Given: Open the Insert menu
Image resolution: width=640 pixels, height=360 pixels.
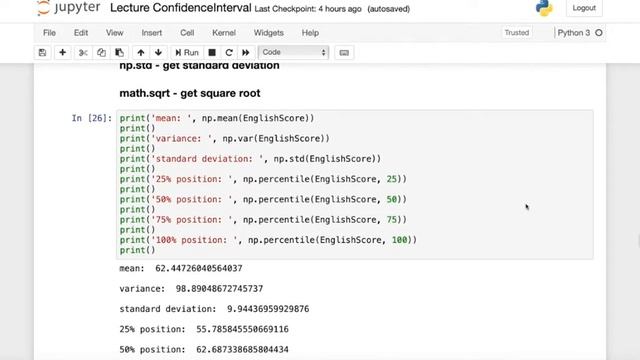Looking at the screenshot, I should click(x=152, y=33).
